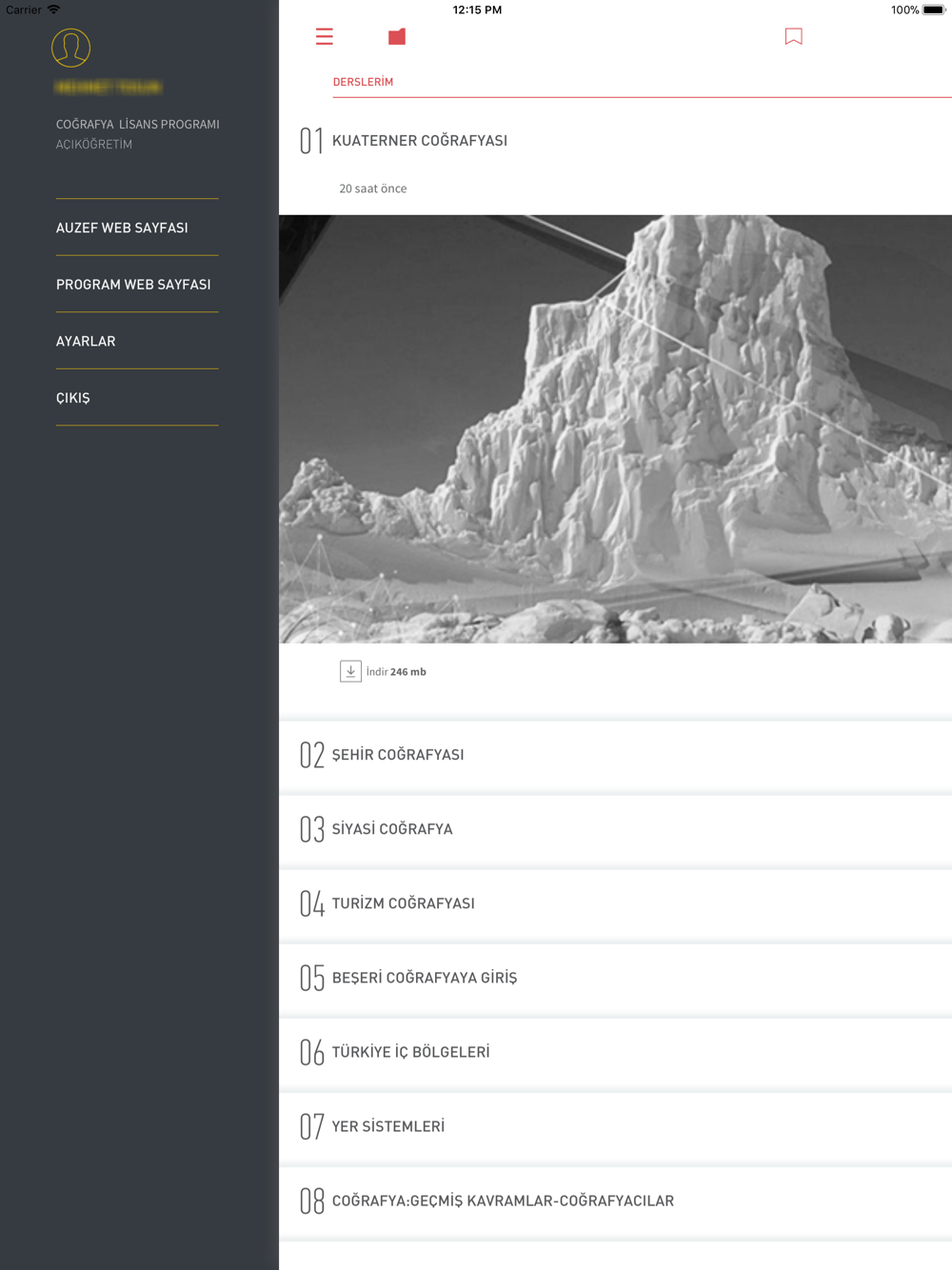Expand the Yer Sistemleri course

pos(387,1126)
